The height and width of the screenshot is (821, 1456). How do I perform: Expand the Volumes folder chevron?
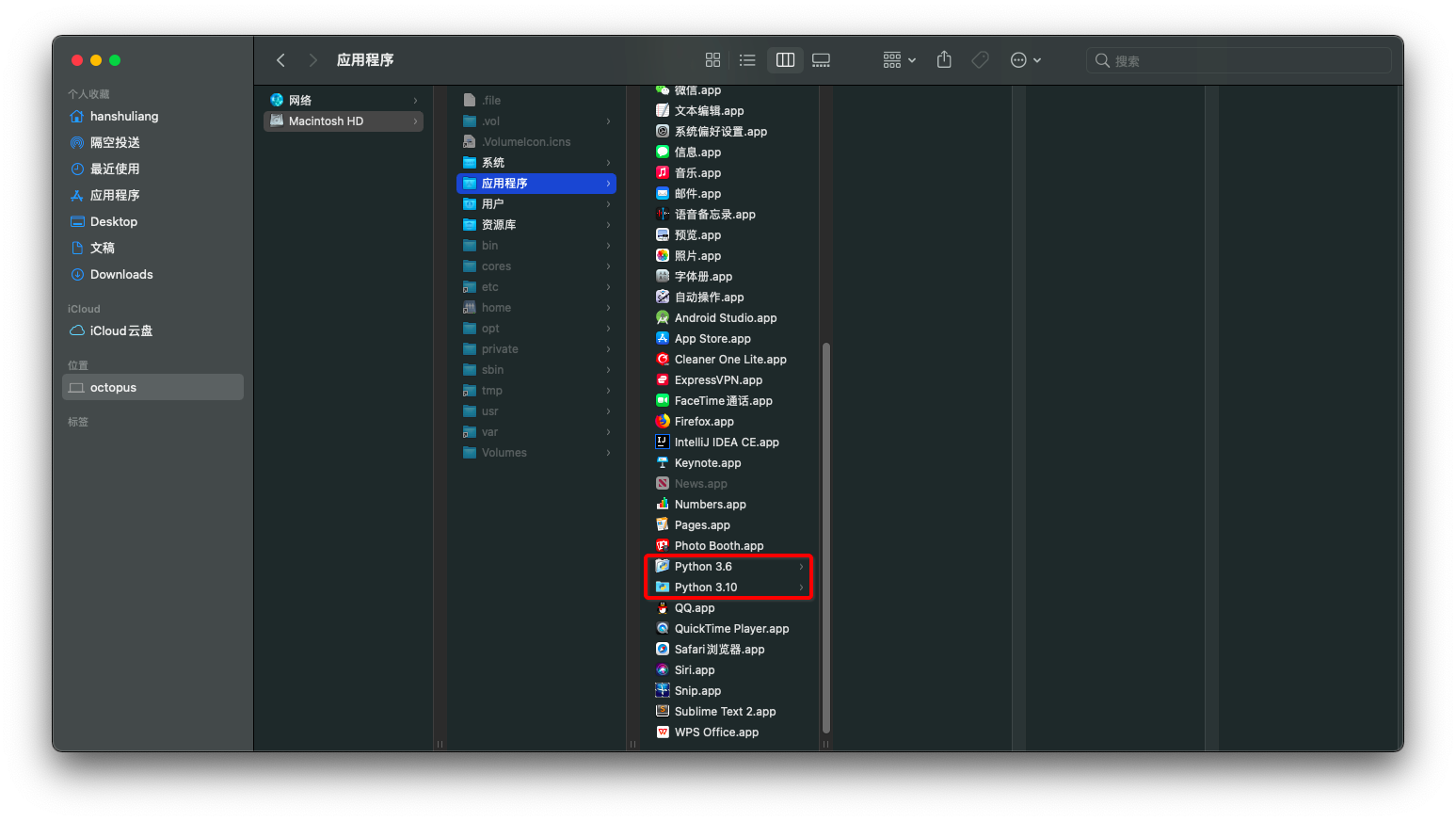click(x=608, y=453)
